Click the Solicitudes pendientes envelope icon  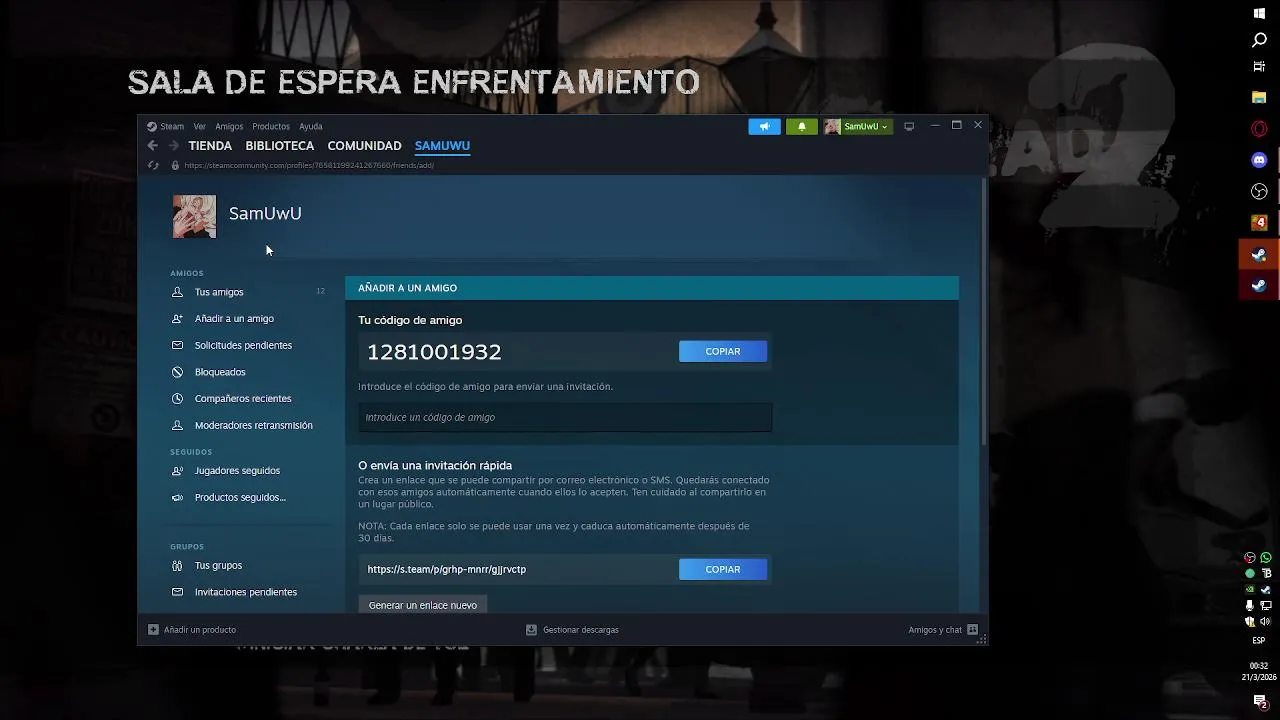click(177, 345)
